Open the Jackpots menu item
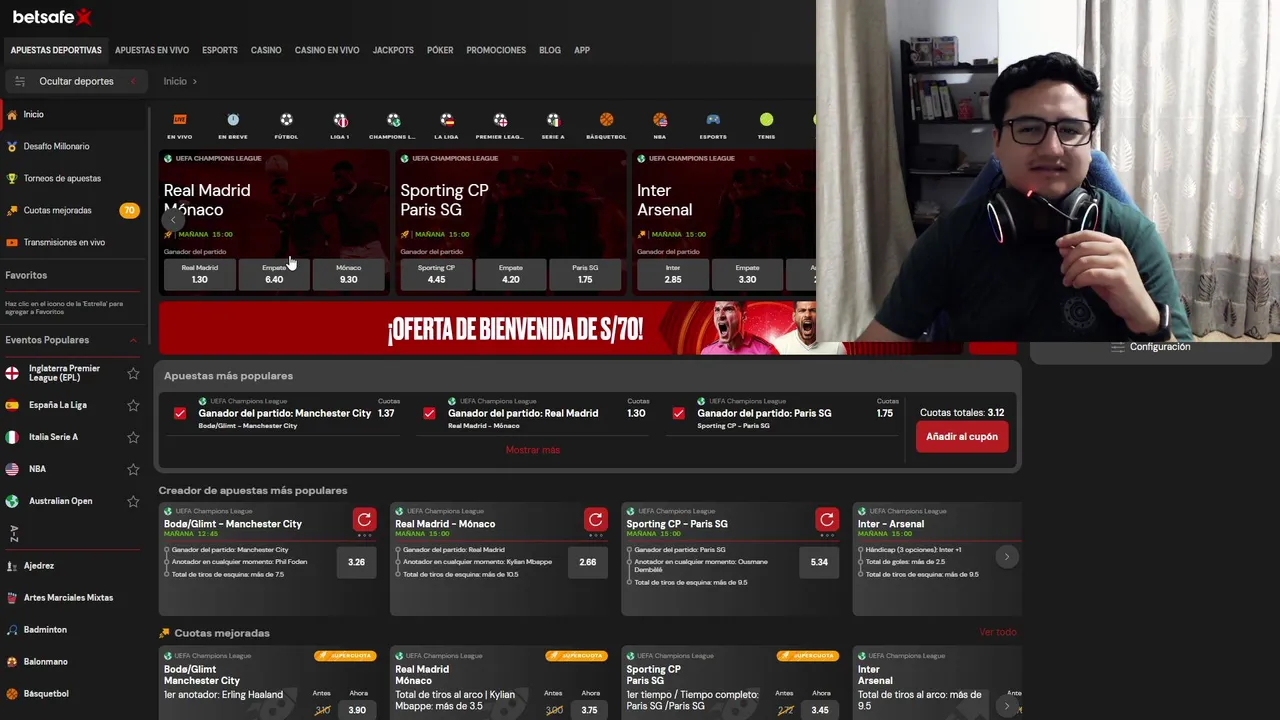1280x720 pixels. click(x=393, y=50)
